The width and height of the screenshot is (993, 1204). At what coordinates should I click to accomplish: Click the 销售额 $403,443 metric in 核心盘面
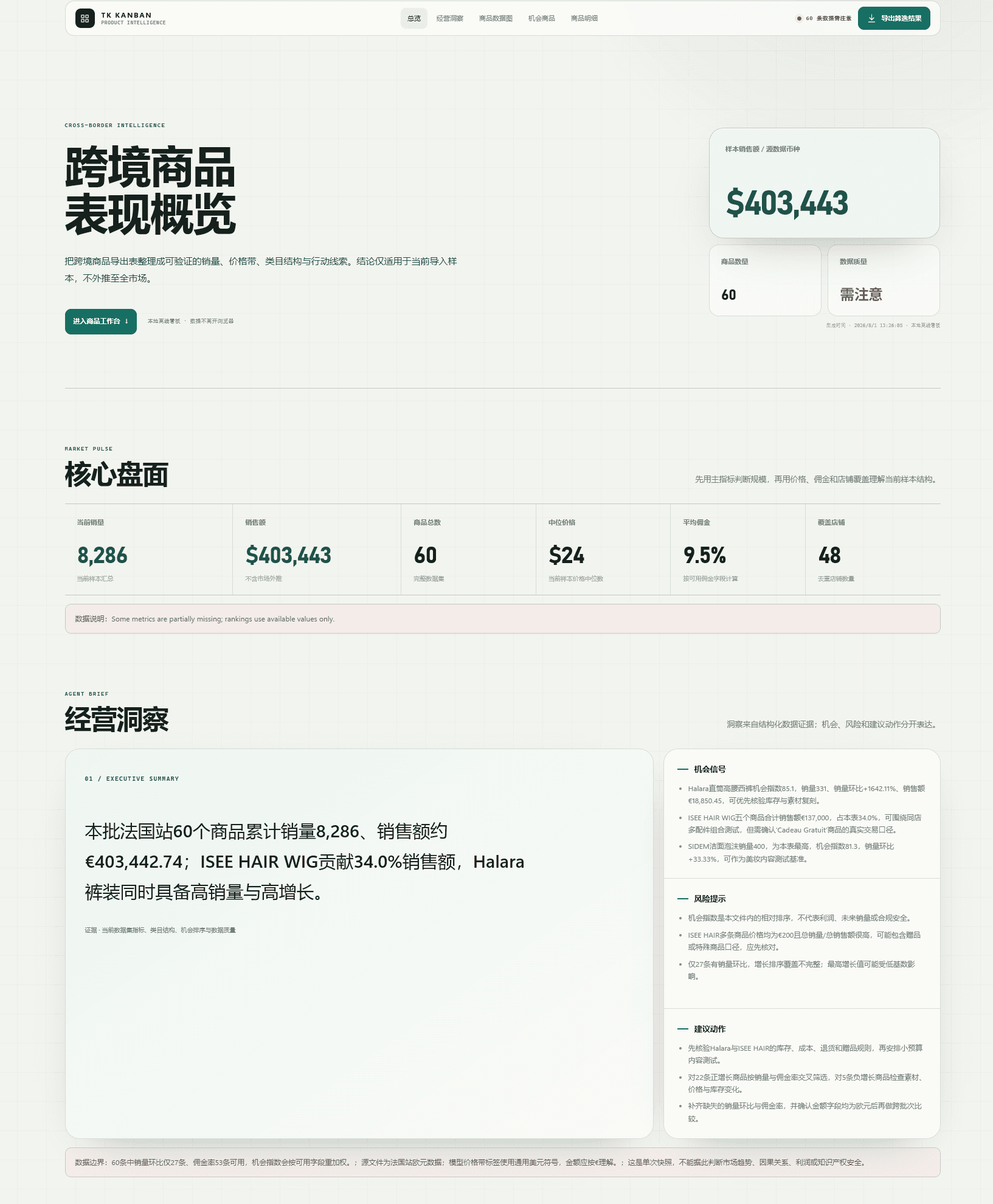pyautogui.click(x=317, y=550)
